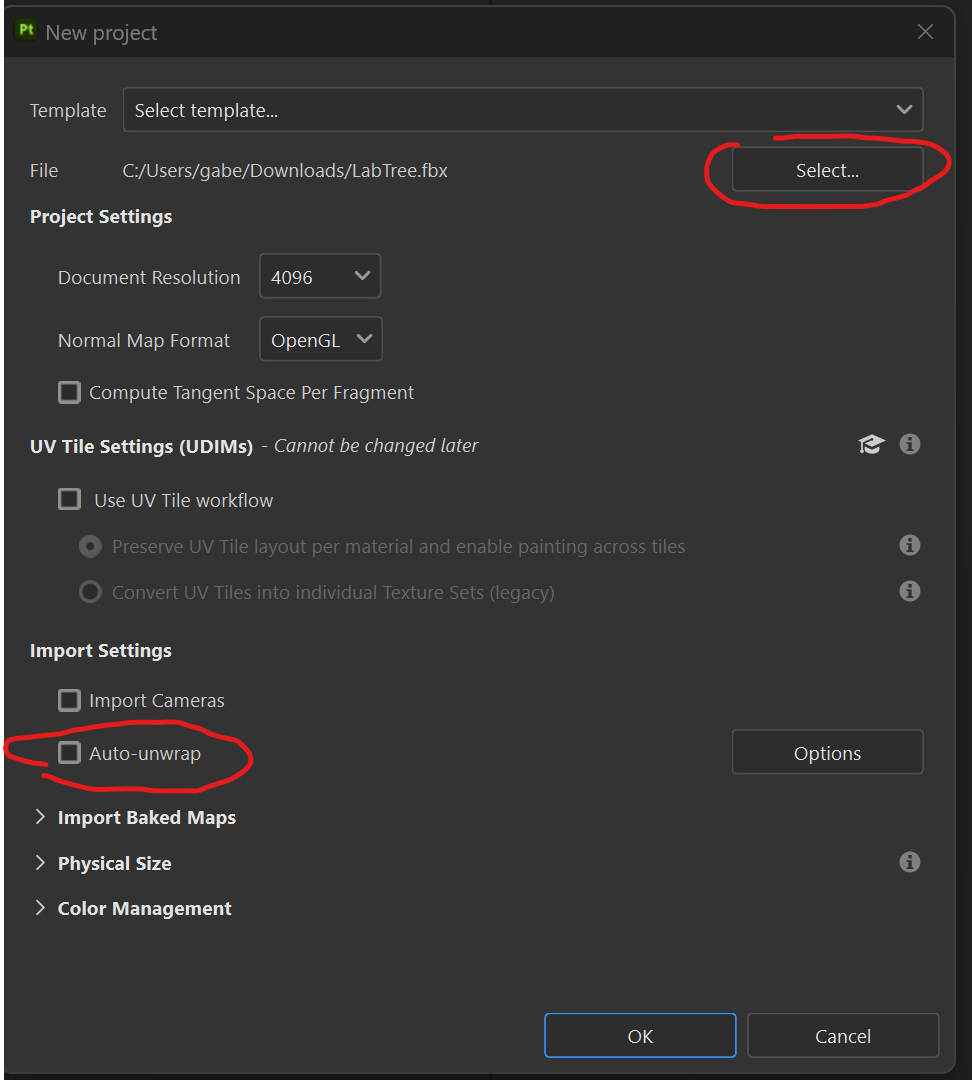Click the 'Cannot be changed later' note
The width and height of the screenshot is (972, 1080).
pyautogui.click(x=376, y=446)
